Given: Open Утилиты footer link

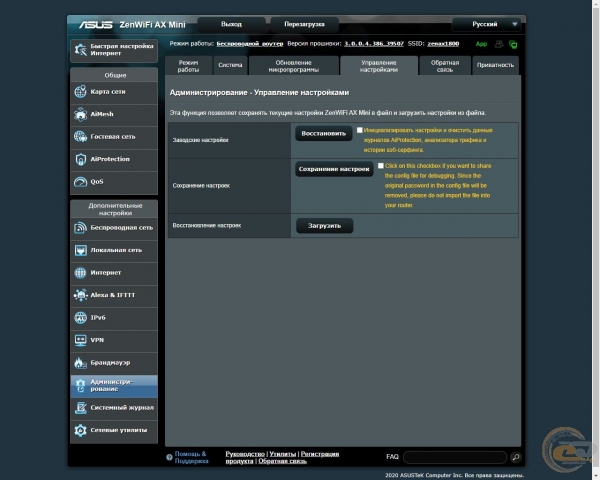Looking at the screenshot, I should tap(282, 454).
